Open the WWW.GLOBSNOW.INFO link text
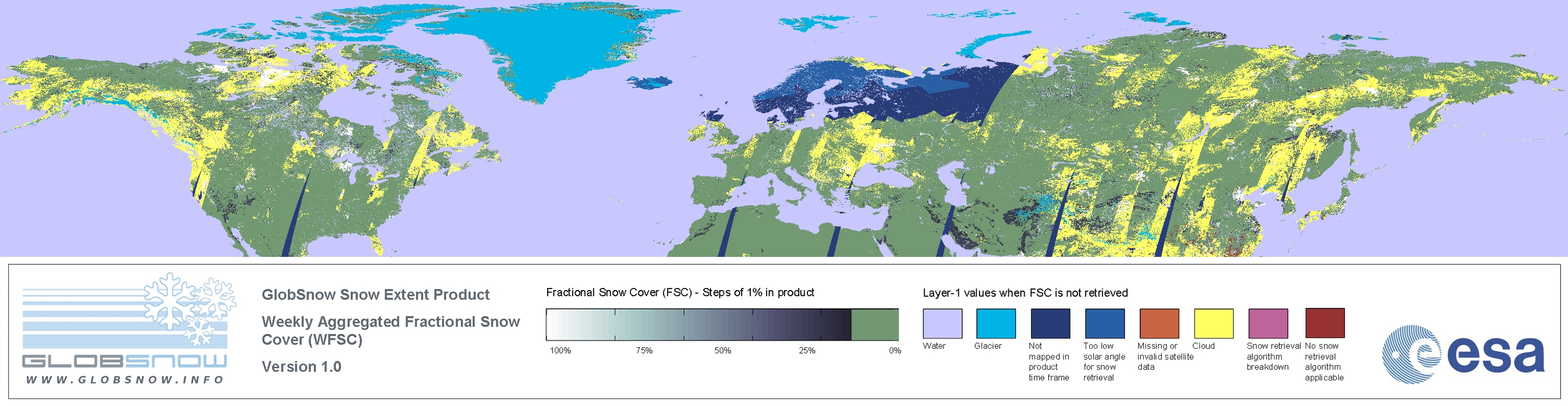 125,380
